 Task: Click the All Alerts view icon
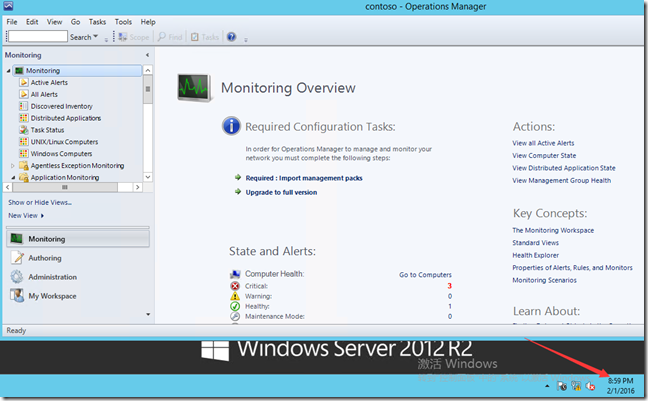24,94
